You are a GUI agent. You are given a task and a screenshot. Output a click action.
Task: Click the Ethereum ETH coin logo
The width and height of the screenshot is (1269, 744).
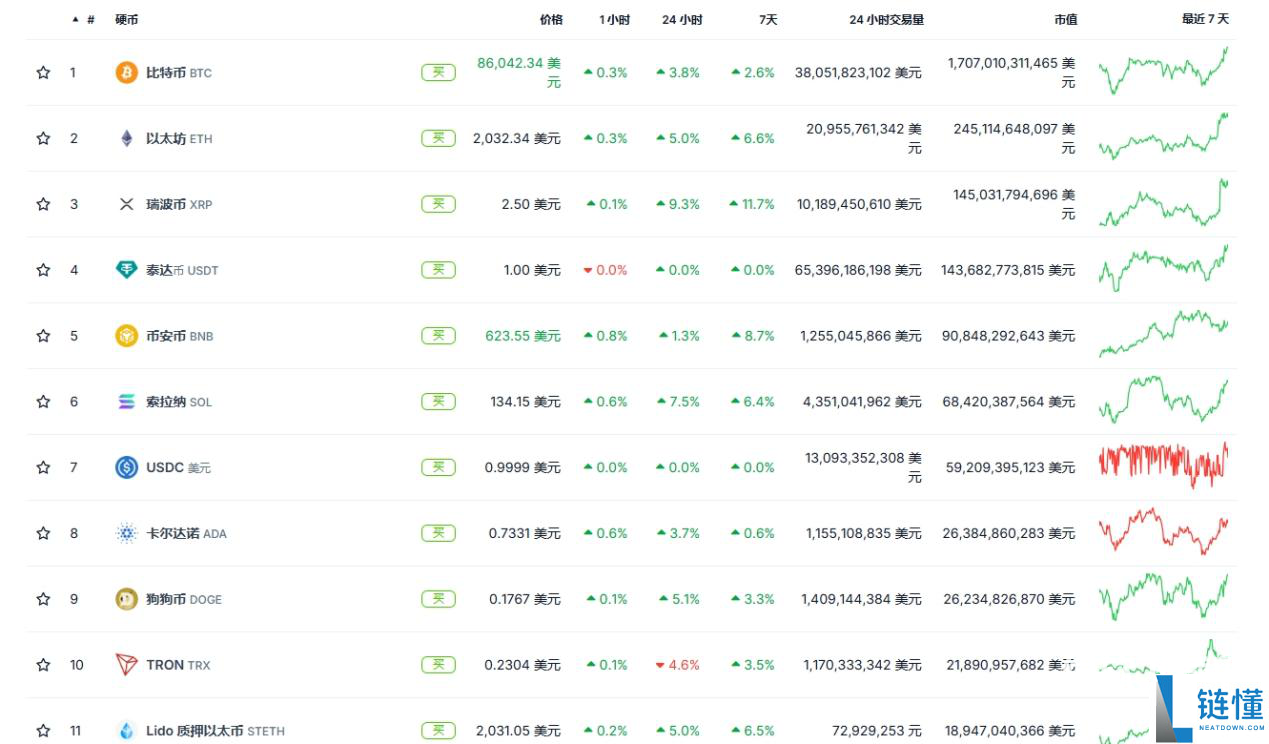(x=126, y=138)
